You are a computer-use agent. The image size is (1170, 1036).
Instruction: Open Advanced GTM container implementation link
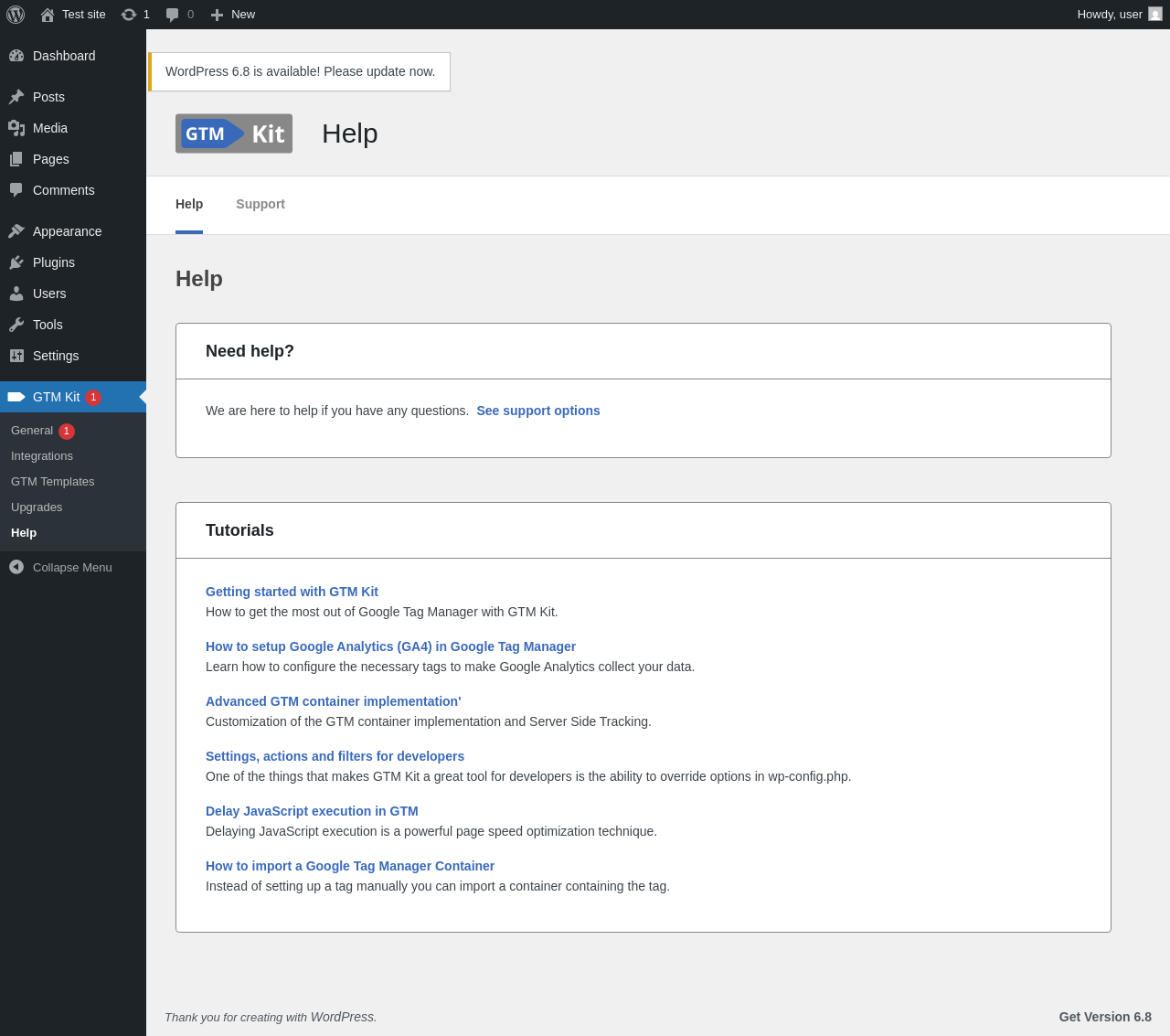(x=333, y=701)
